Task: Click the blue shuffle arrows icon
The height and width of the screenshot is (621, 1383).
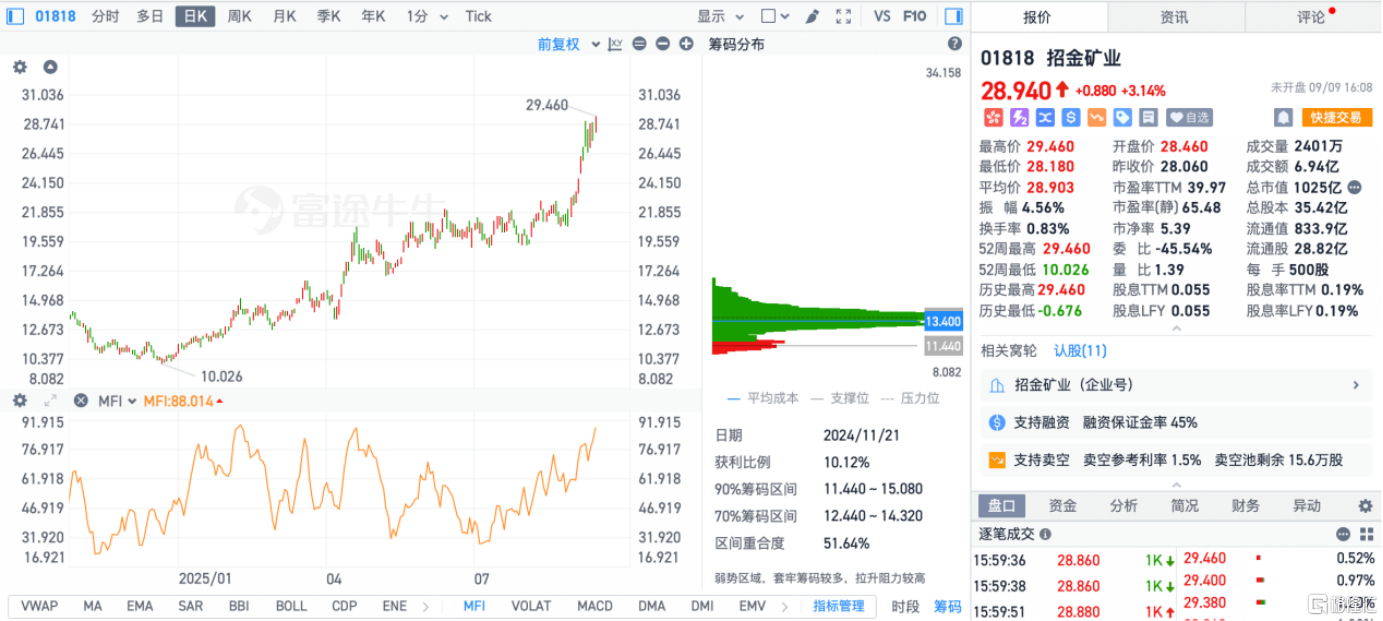Action: [x=1045, y=117]
